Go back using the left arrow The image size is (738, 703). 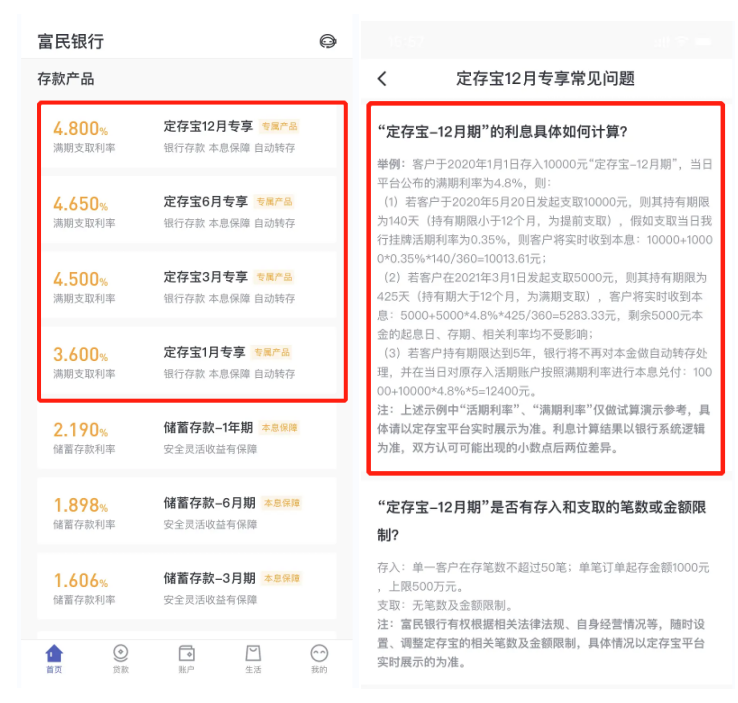pos(382,79)
